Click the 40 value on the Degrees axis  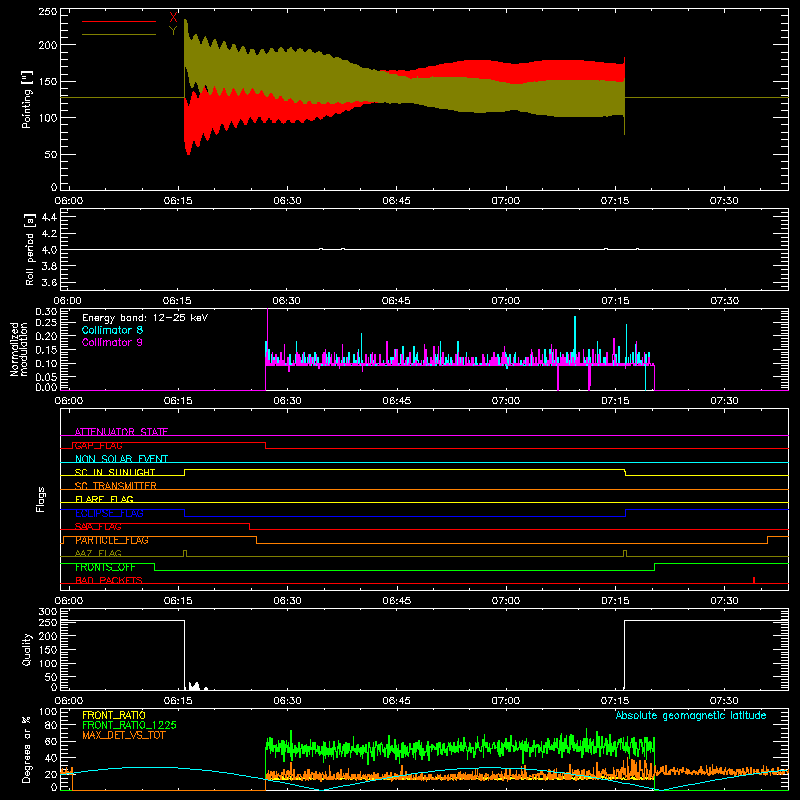[x=52, y=759]
